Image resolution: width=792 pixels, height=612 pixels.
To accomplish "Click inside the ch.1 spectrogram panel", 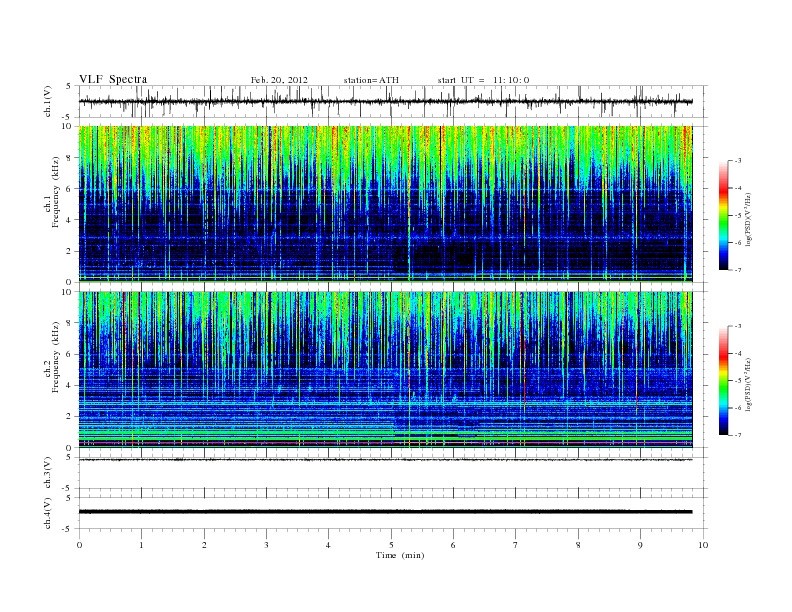I will click(385, 203).
